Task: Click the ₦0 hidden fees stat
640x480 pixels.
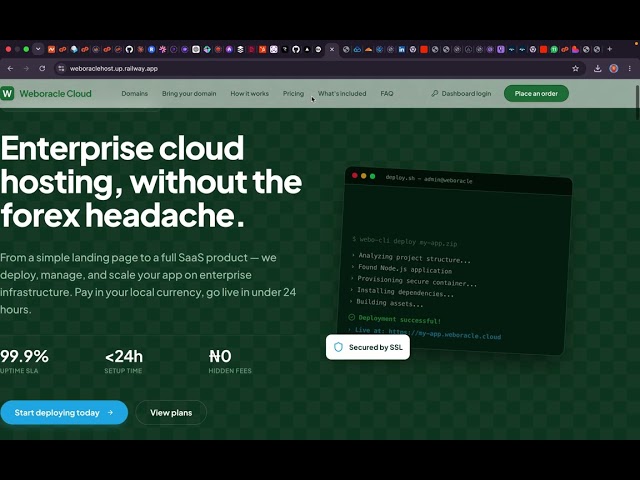Action: click(220, 356)
